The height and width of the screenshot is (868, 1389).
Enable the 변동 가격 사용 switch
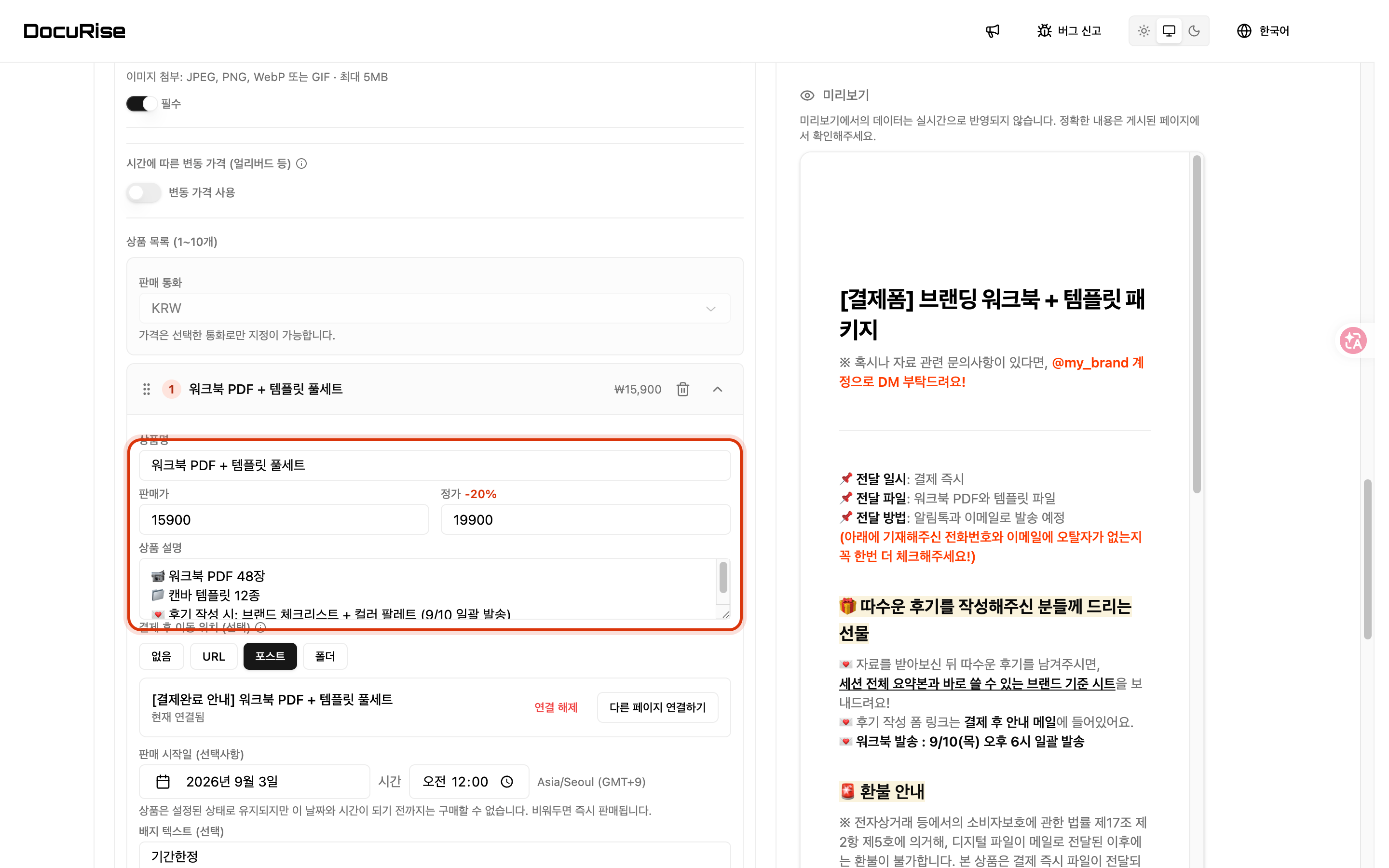click(144, 192)
